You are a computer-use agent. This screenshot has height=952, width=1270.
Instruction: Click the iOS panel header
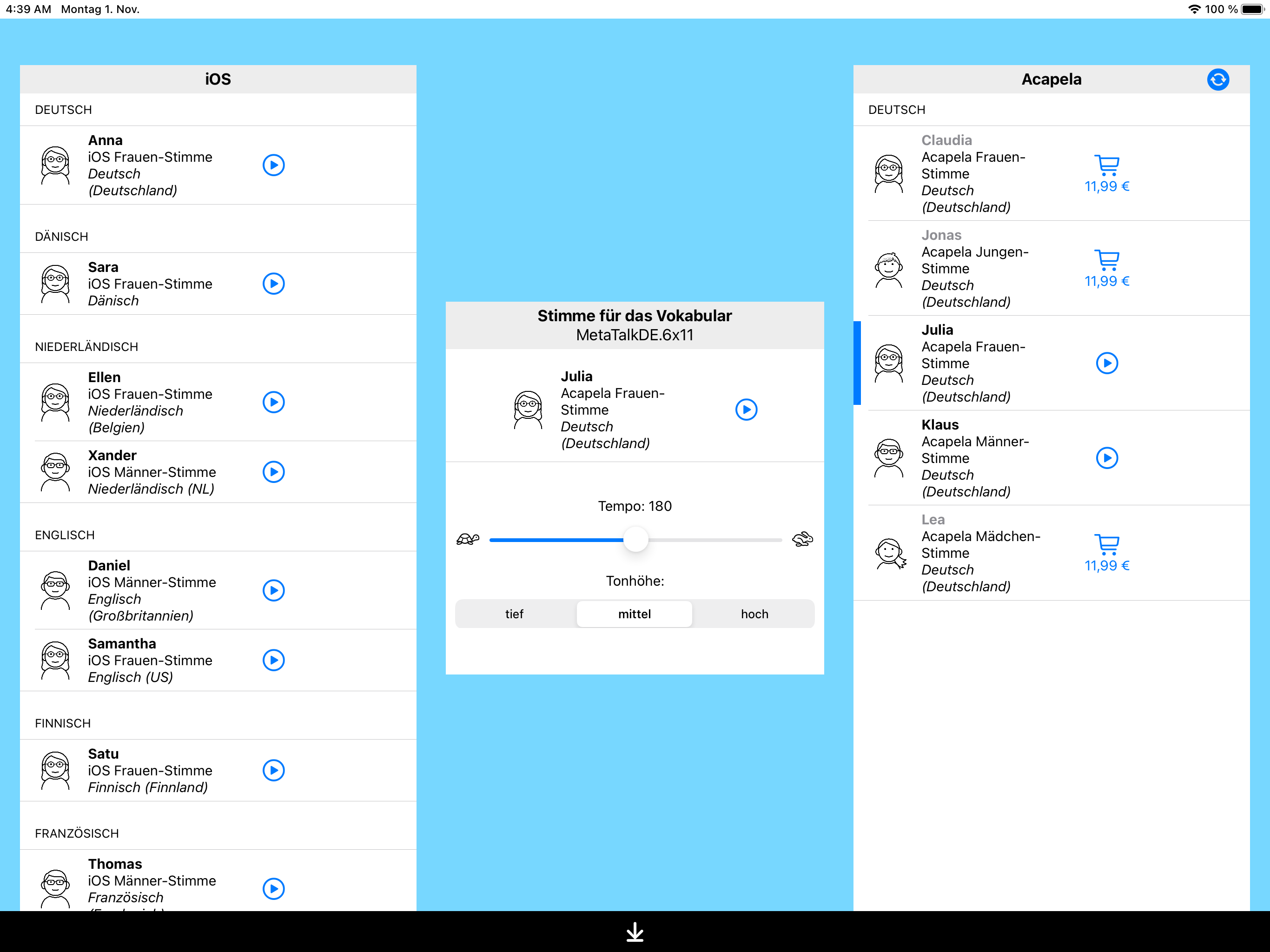click(218, 79)
